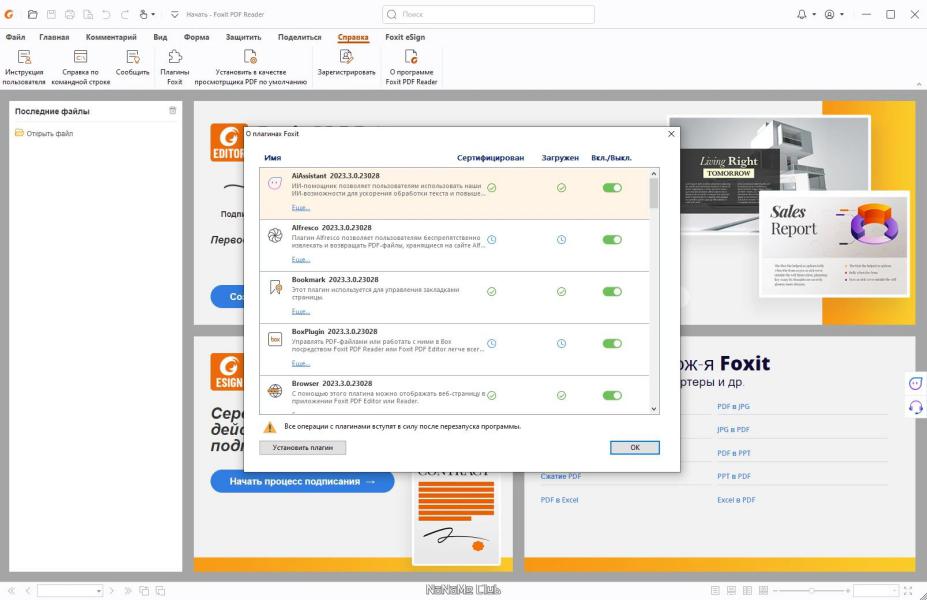Toggle the Bookmark plugin off
The image size is (927, 600).
tap(612, 291)
